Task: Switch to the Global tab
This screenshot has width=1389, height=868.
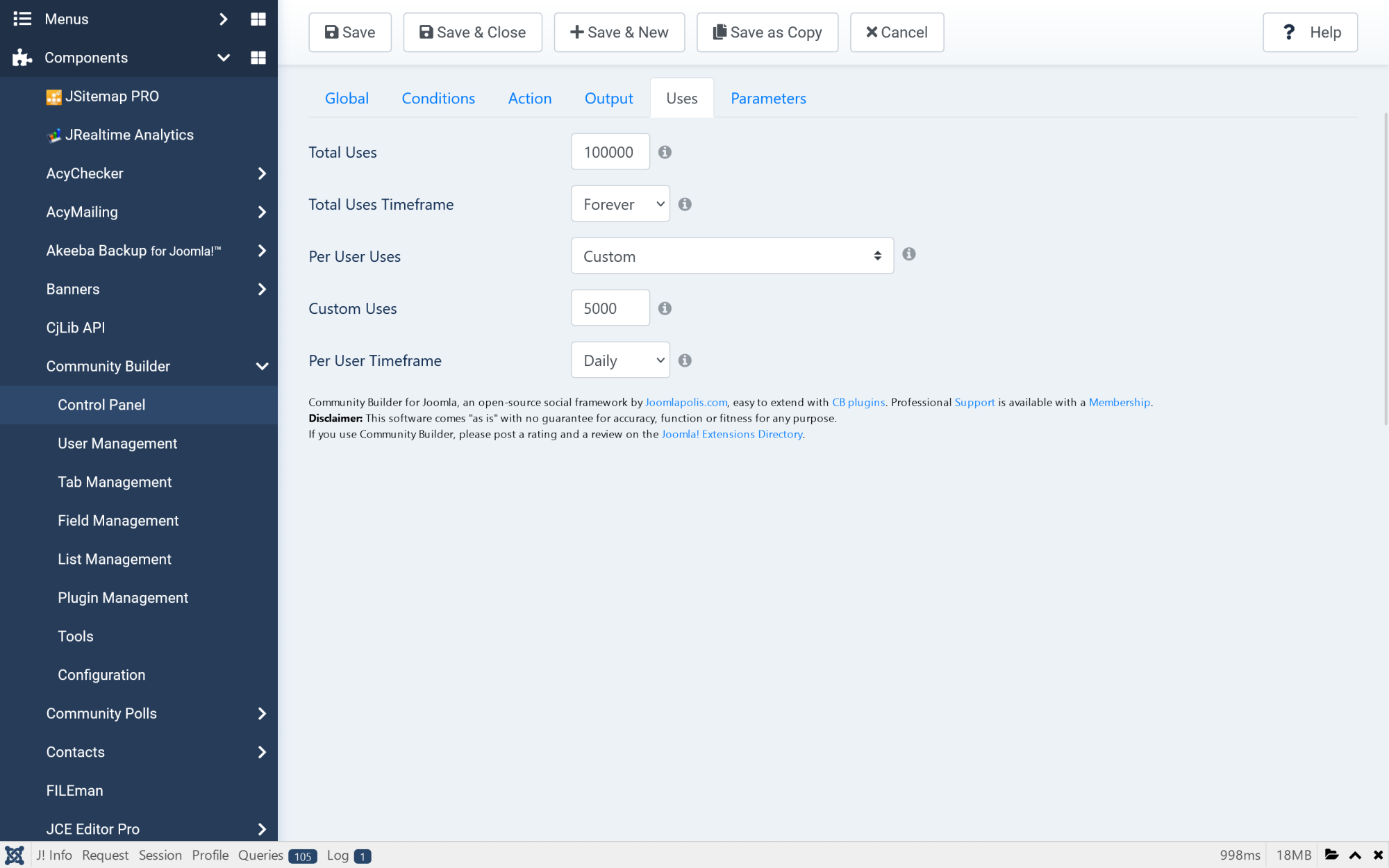Action: coord(347,99)
